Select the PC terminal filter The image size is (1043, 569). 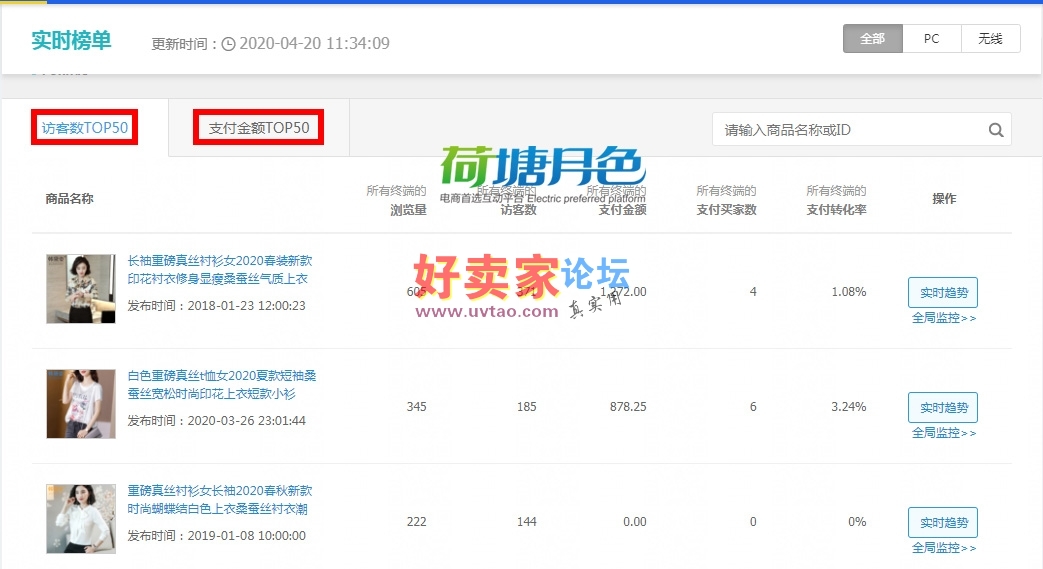931,39
